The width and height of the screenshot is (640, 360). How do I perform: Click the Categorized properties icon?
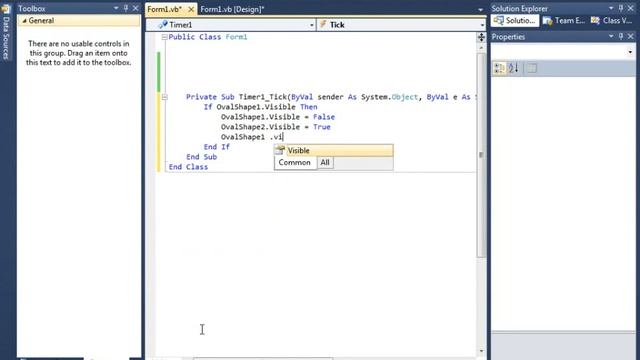tap(499, 68)
